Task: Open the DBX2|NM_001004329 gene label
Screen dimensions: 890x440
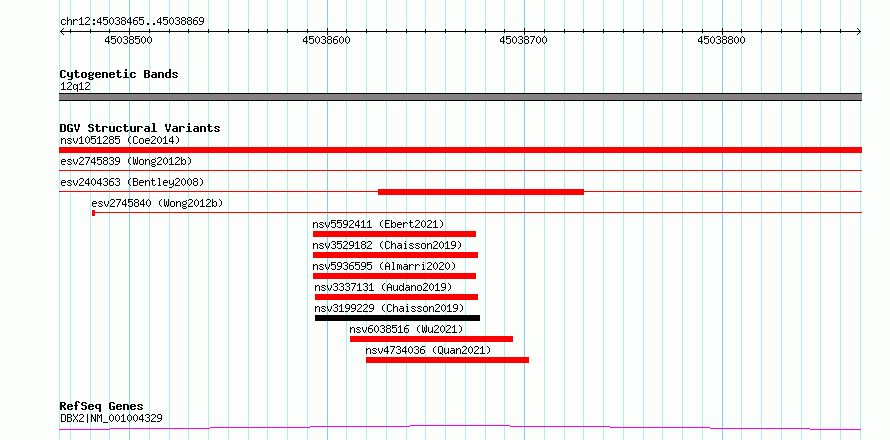Action: tap(111, 418)
